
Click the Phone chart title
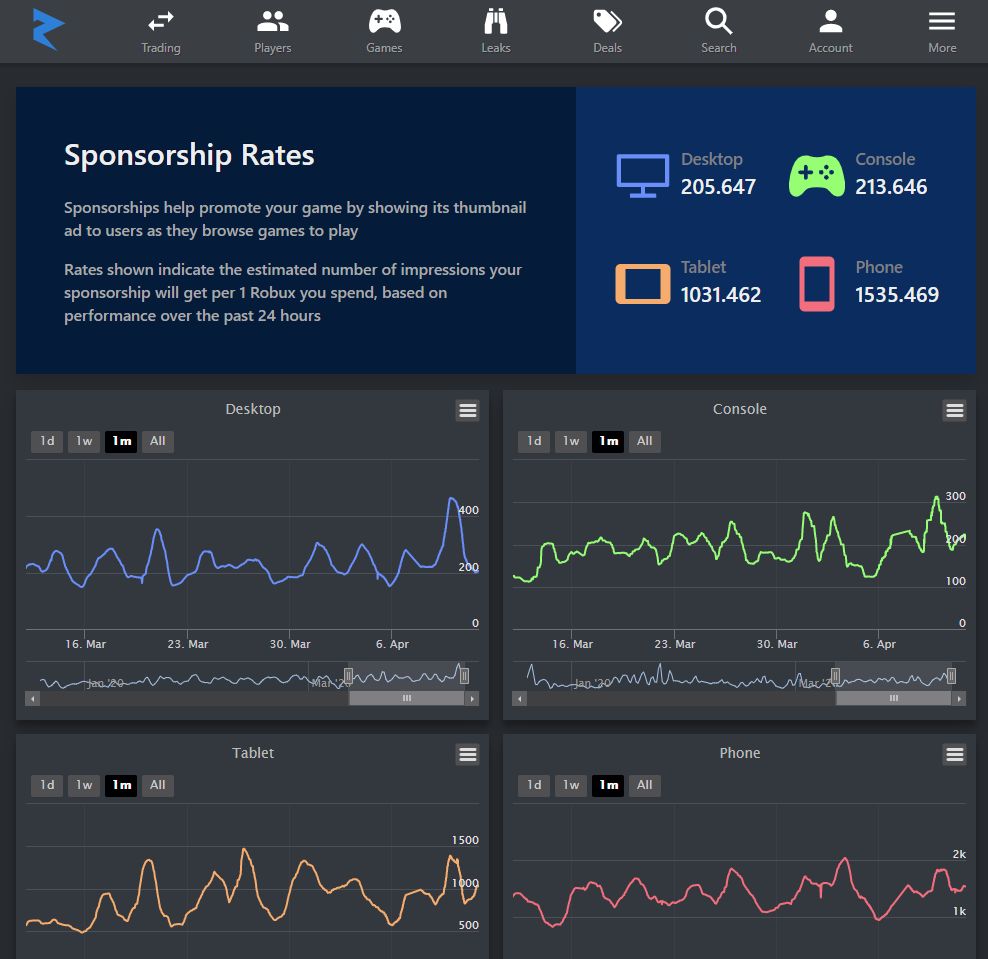(740, 753)
